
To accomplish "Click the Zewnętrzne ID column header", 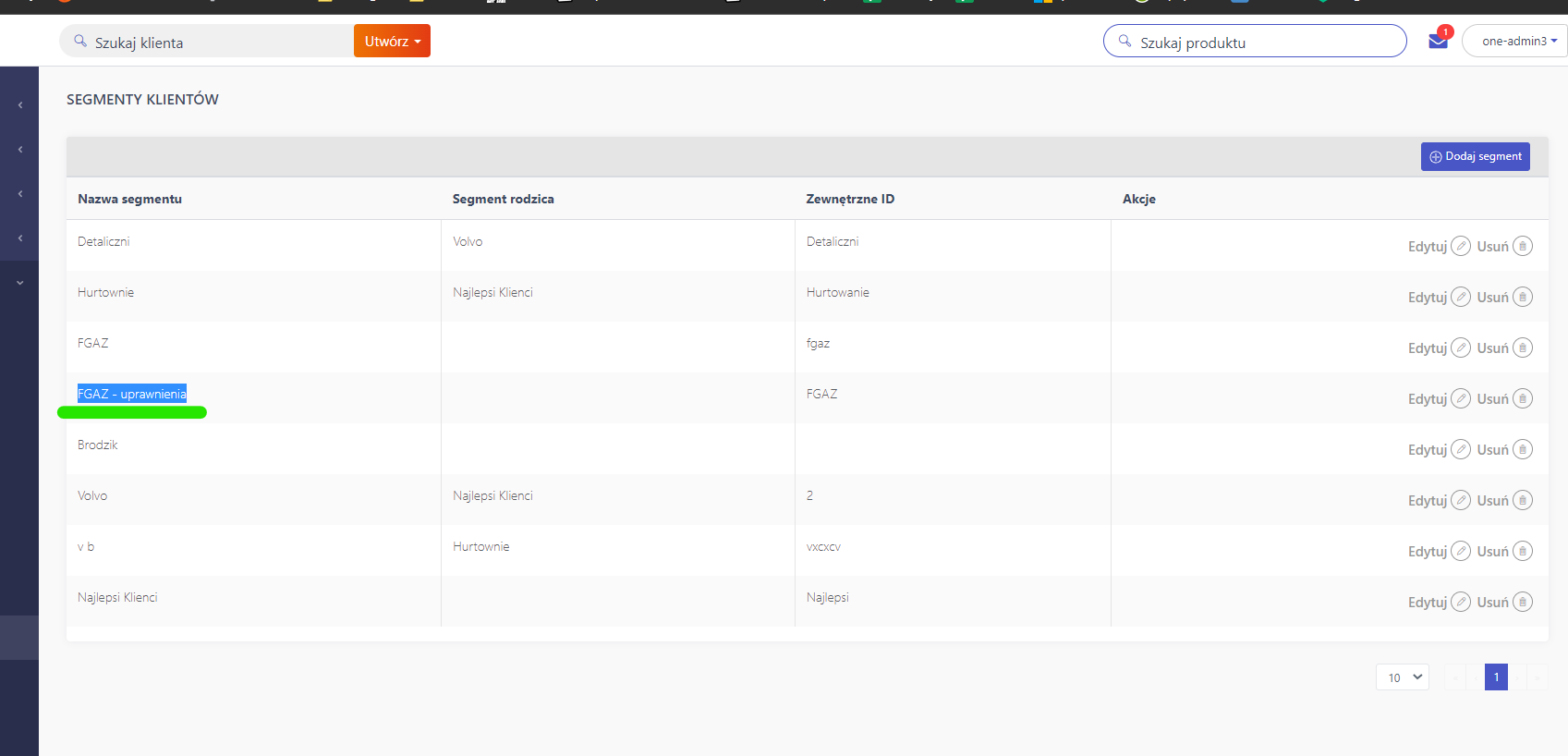I will 850,199.
